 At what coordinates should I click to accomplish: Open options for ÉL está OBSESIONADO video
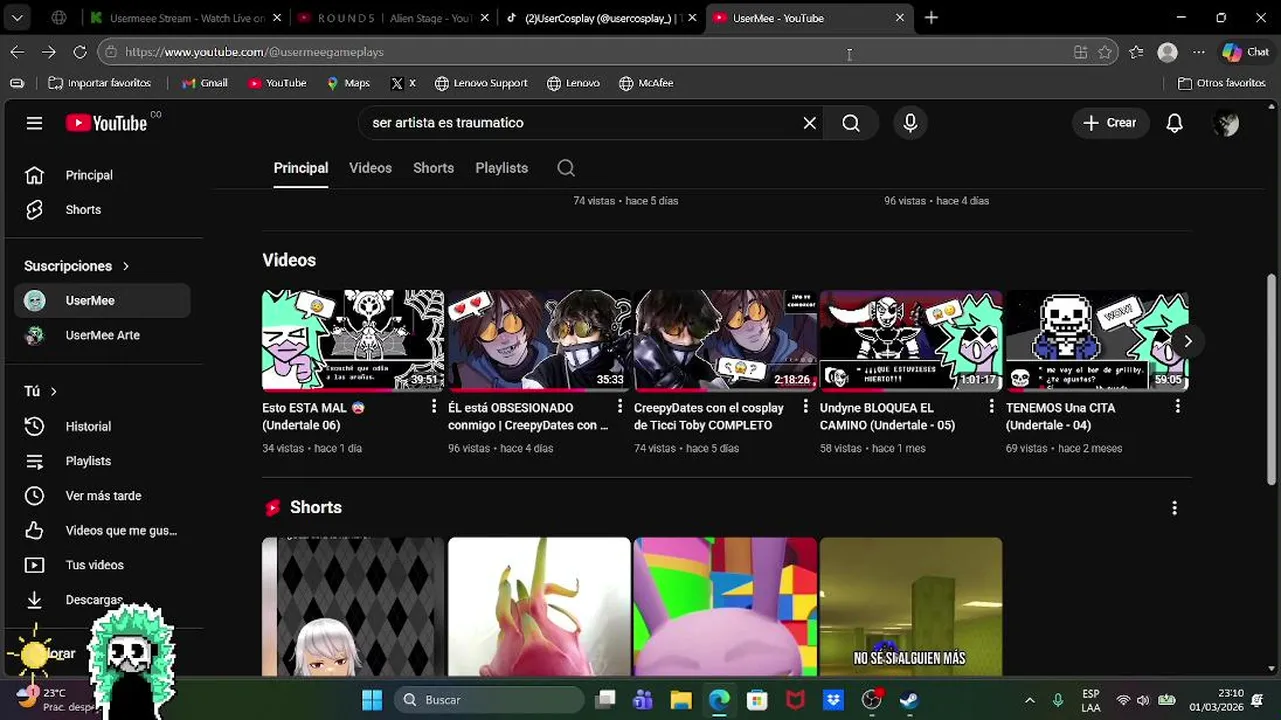click(x=620, y=407)
